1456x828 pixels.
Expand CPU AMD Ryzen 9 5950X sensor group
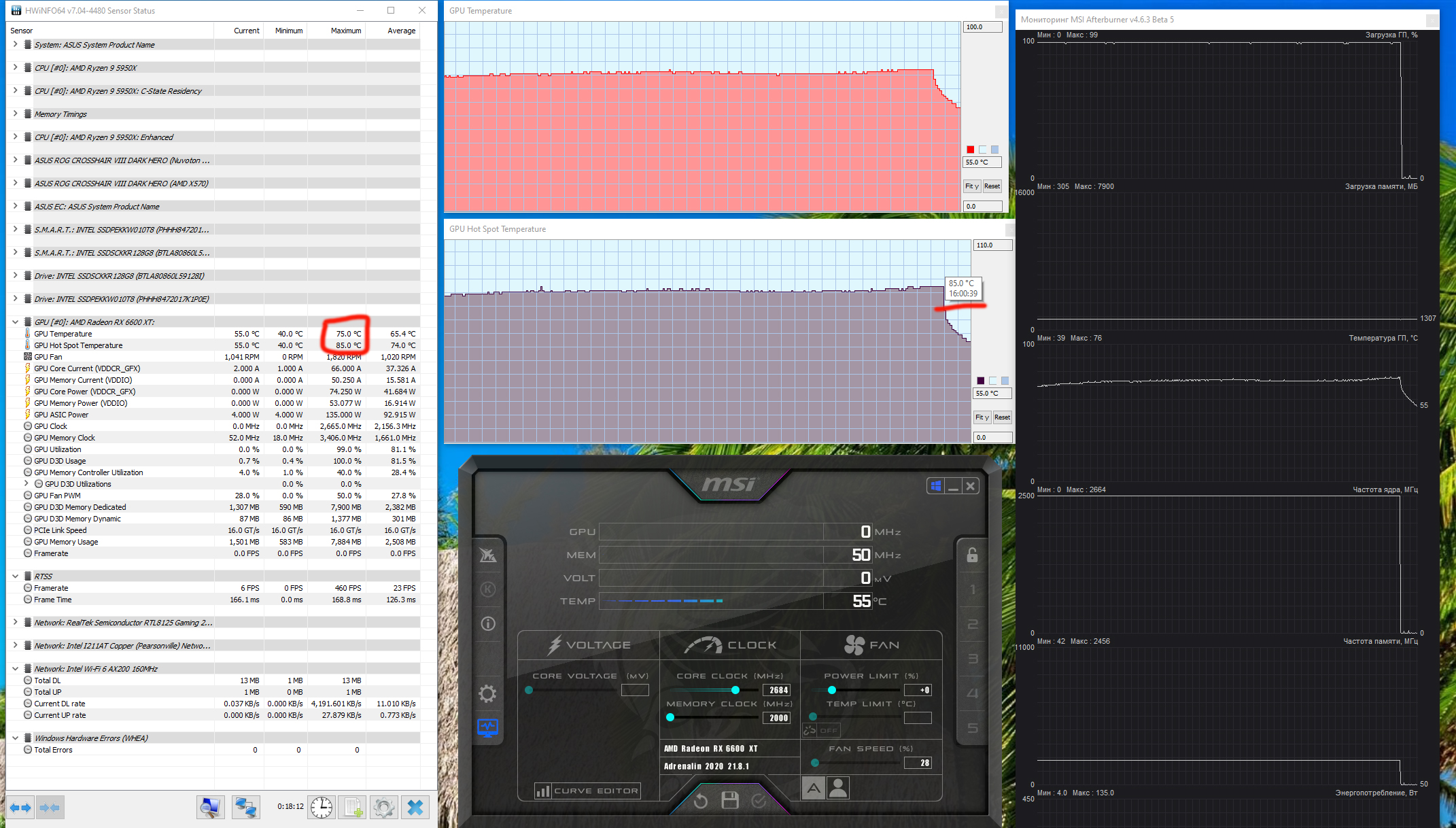15,67
